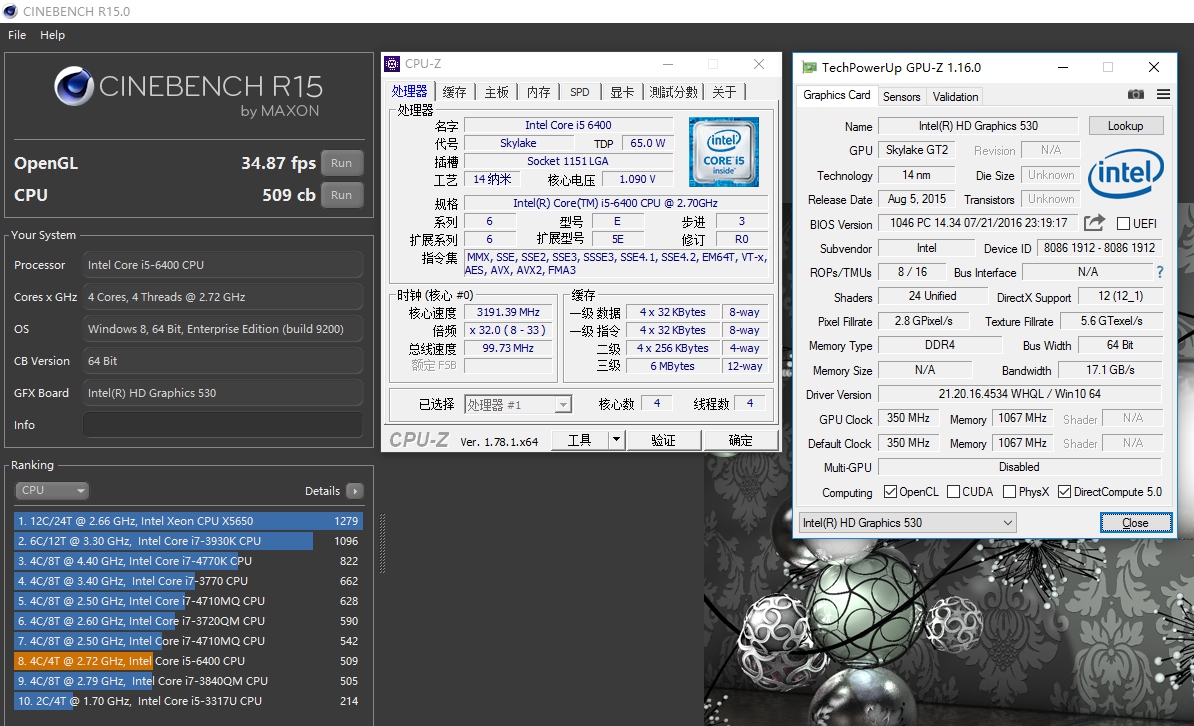This screenshot has width=1194, height=726.
Task: Select the Core i5-6400 ranking entry
Action: coord(188,661)
